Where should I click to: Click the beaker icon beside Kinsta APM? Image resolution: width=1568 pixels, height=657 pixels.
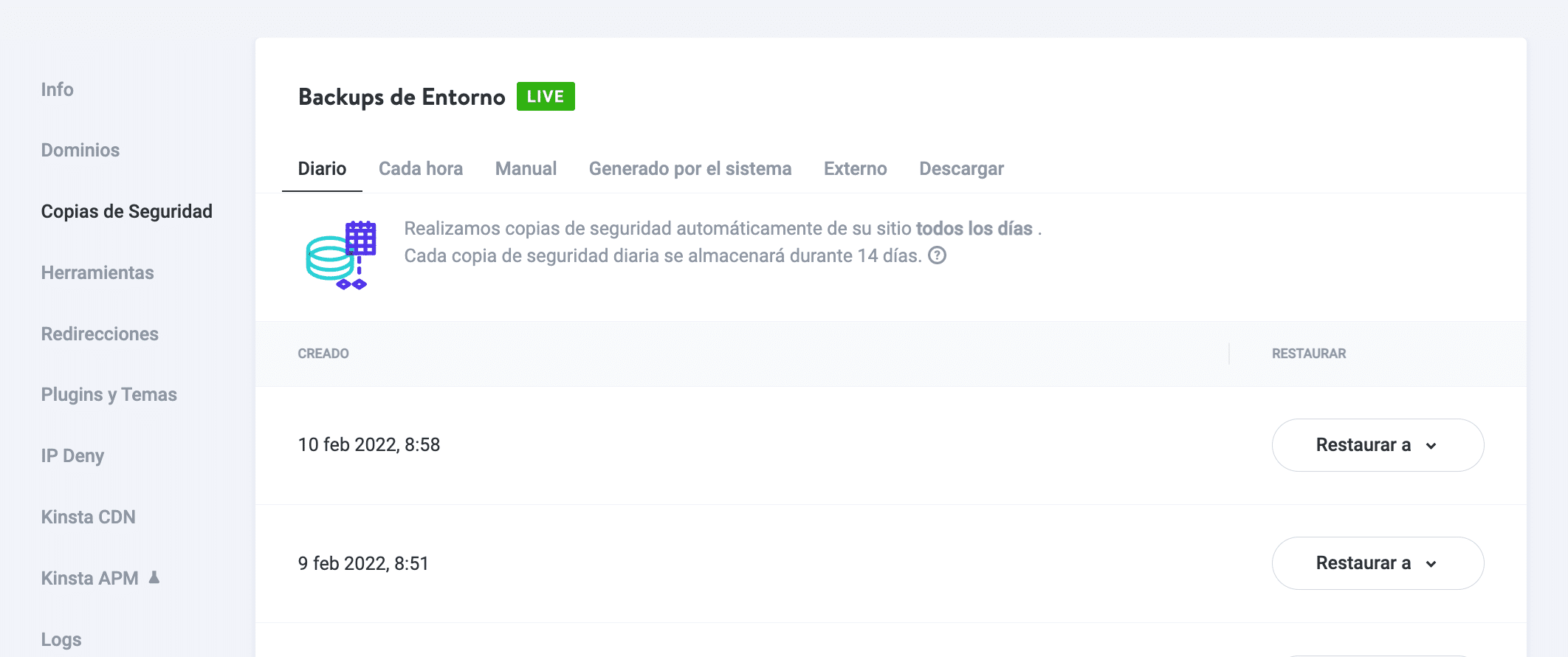point(154,577)
